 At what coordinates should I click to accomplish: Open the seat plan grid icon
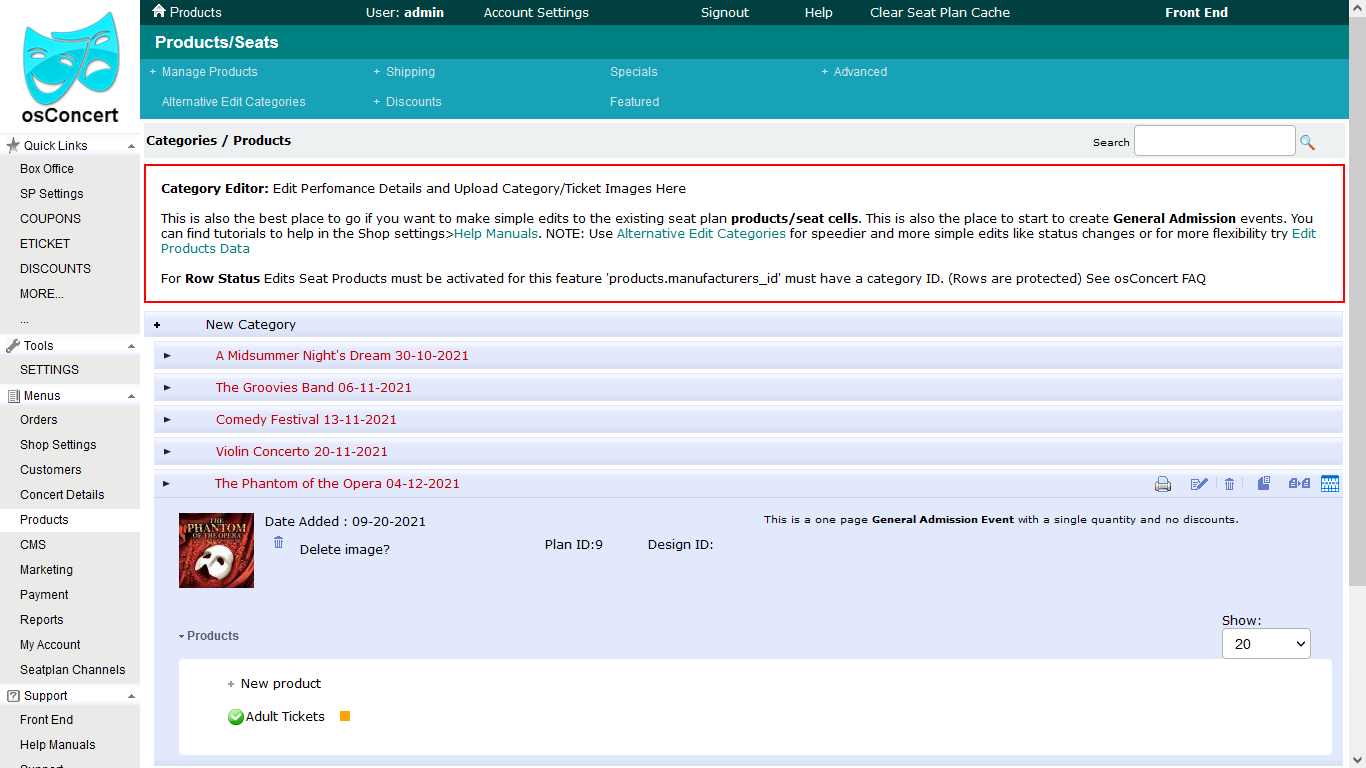1330,484
